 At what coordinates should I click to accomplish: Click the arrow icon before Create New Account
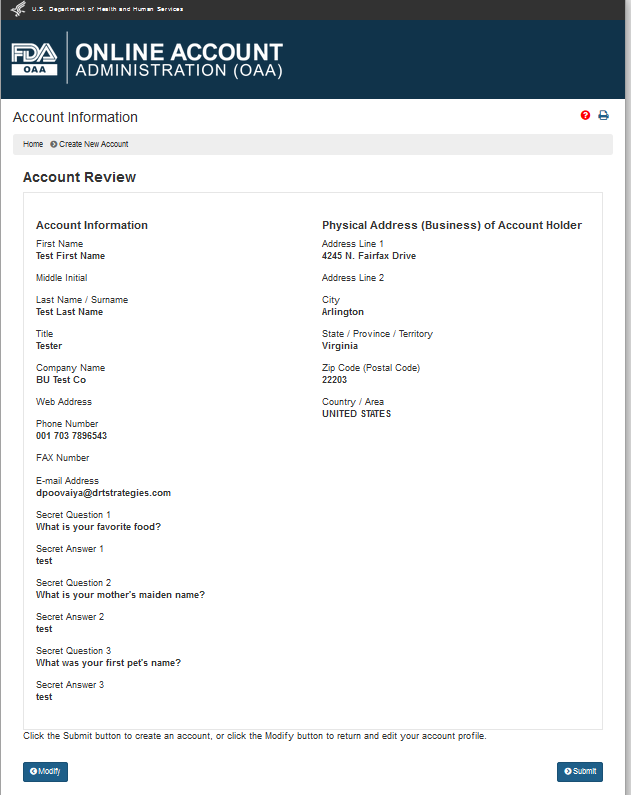(53, 145)
